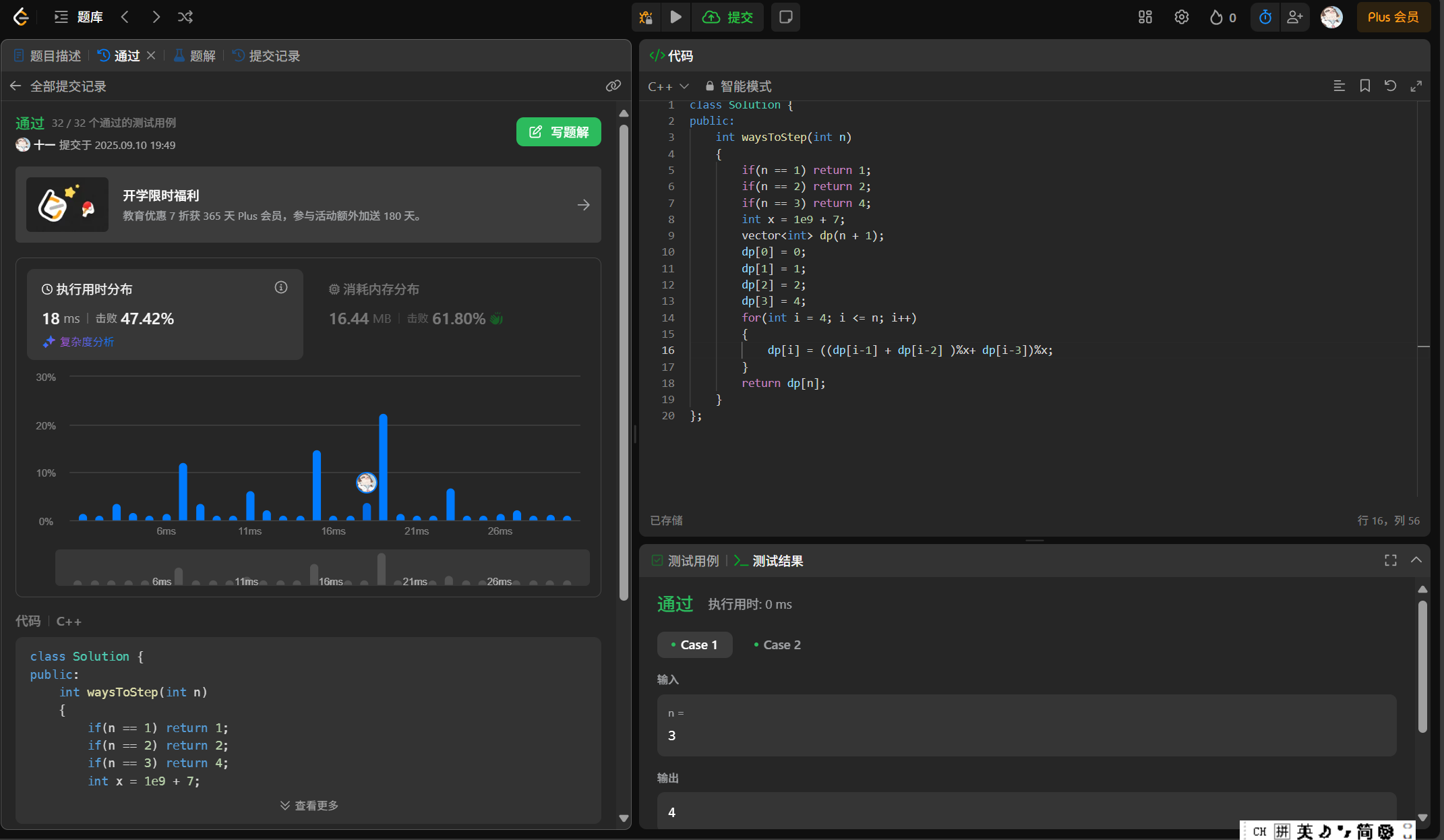Bookmark the code via bookmark icon
Image resolution: width=1444 pixels, height=840 pixels.
pos(1364,86)
